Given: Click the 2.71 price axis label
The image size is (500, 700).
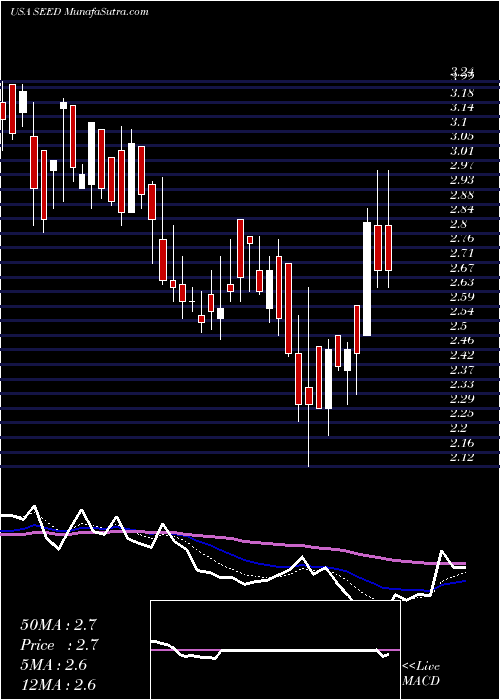Looking at the screenshot, I should pos(462,253).
